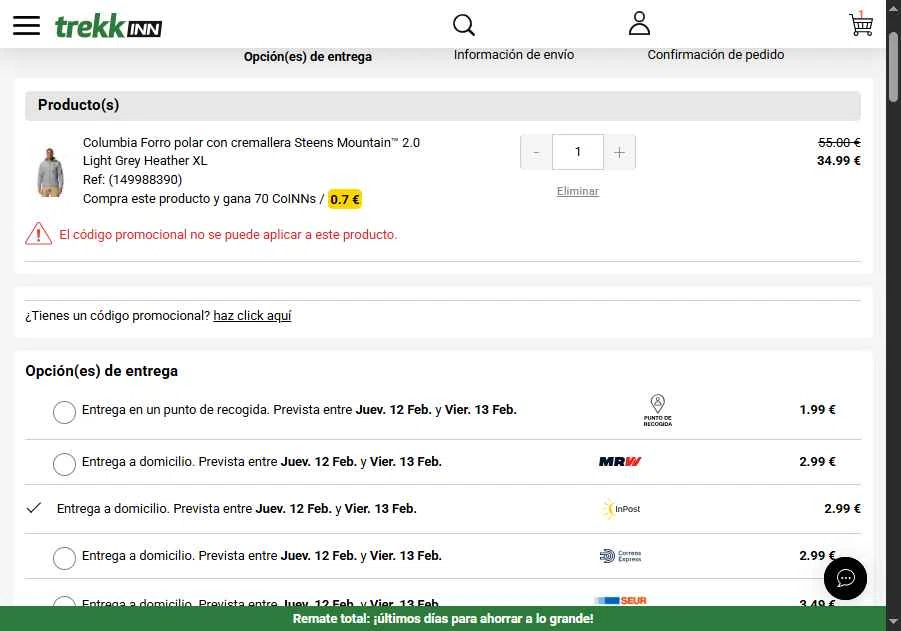Increase product quantity with plus button
The height and width of the screenshot is (631, 901).
click(x=619, y=152)
